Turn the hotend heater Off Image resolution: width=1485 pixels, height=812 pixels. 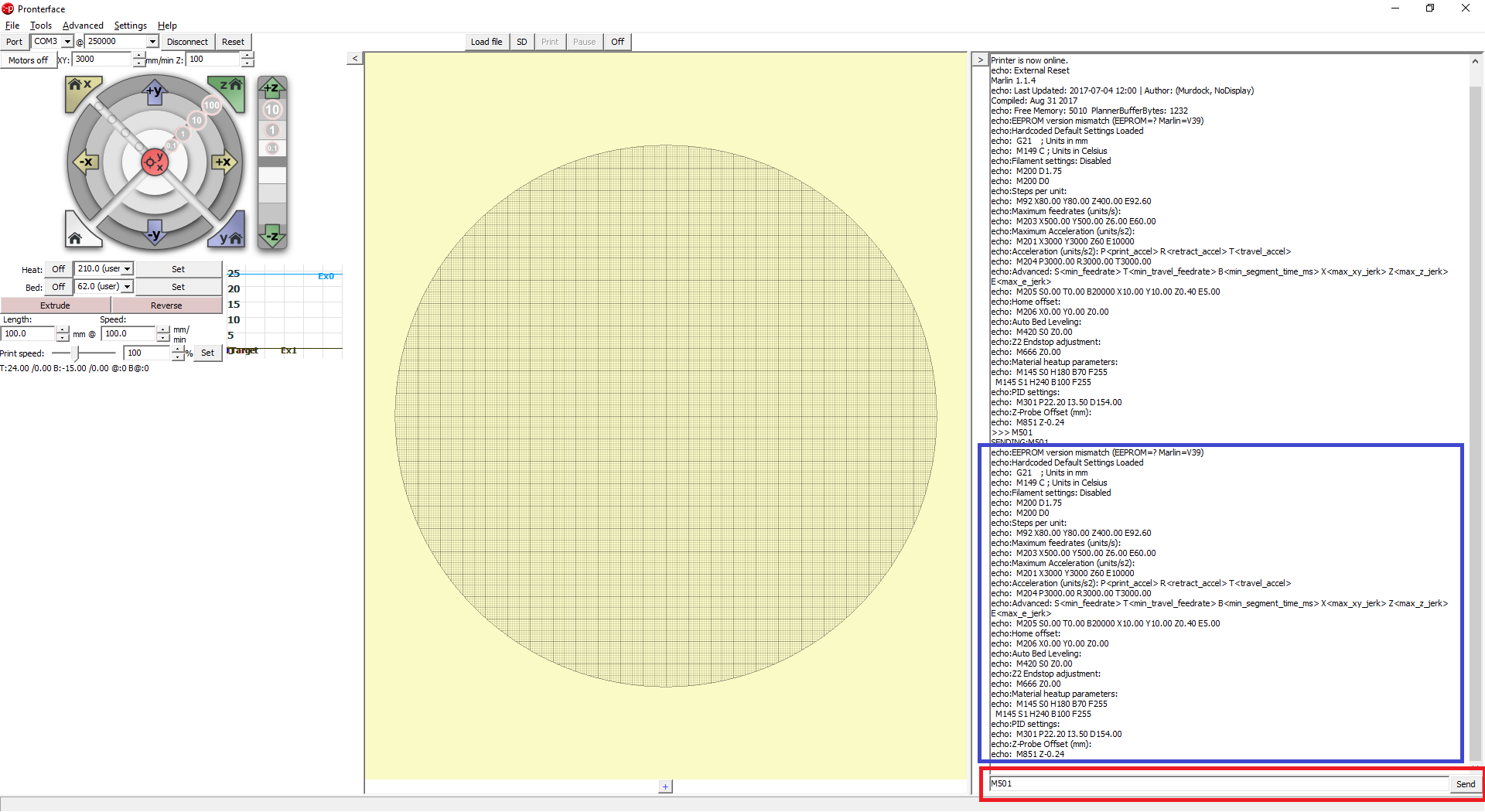pos(59,269)
